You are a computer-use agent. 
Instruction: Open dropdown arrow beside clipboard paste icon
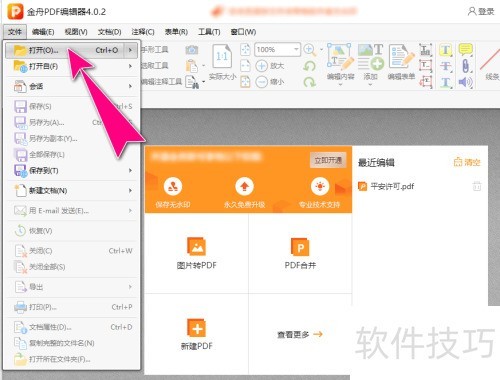pos(203,66)
